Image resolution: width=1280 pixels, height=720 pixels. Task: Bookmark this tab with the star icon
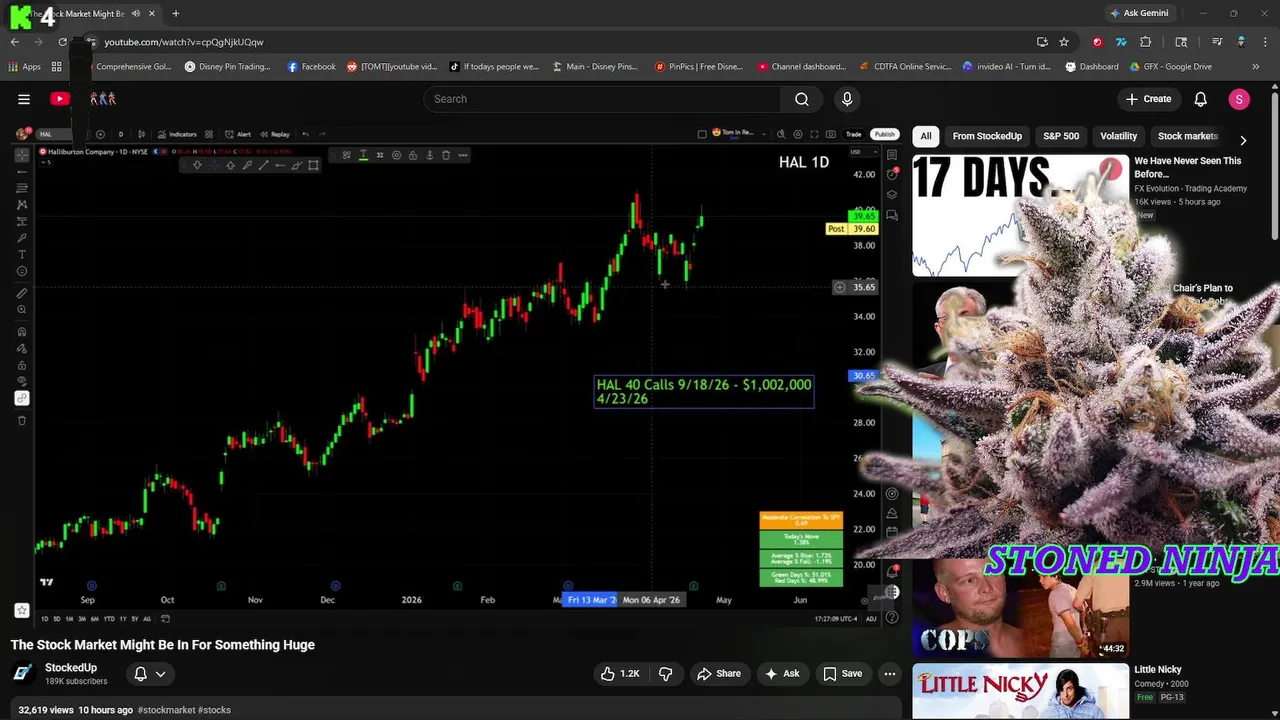(x=1064, y=42)
